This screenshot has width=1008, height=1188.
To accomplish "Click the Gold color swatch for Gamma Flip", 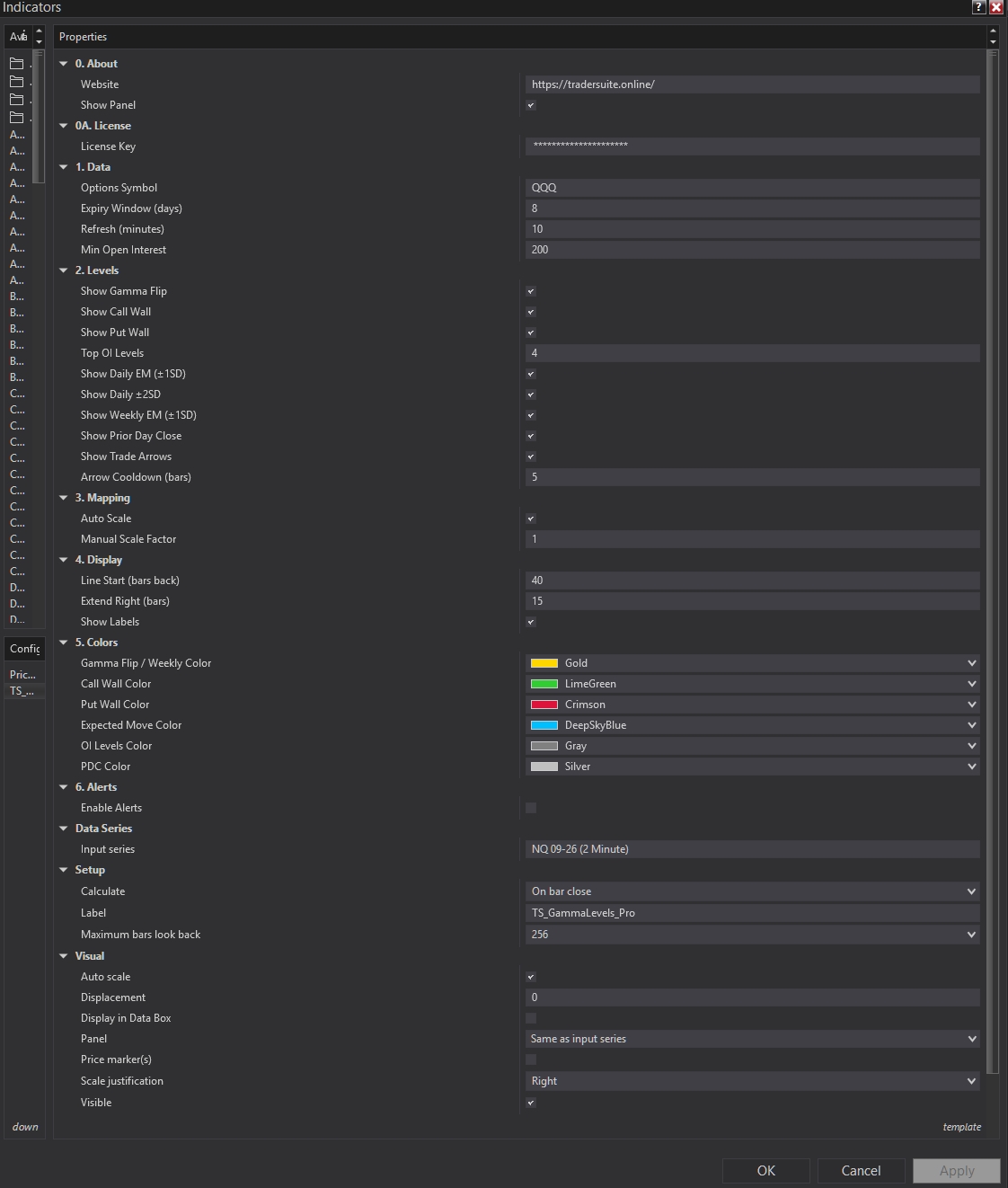I will [544, 663].
